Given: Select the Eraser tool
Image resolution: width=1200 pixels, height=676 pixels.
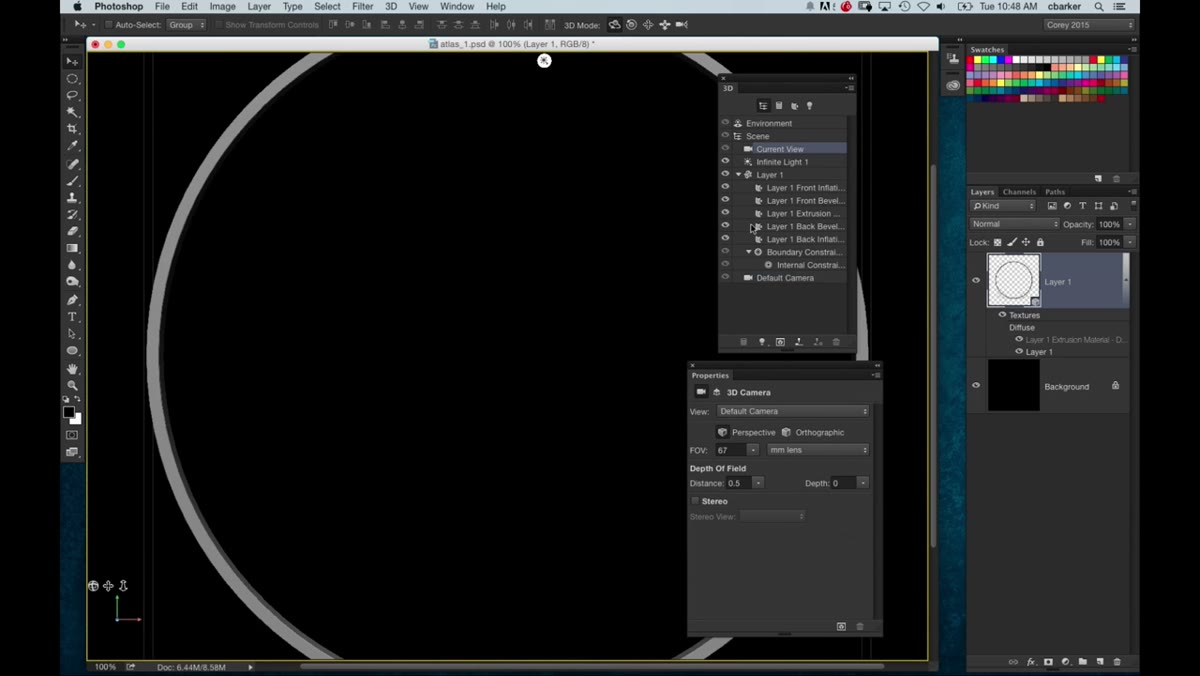Looking at the screenshot, I should pos(72,231).
